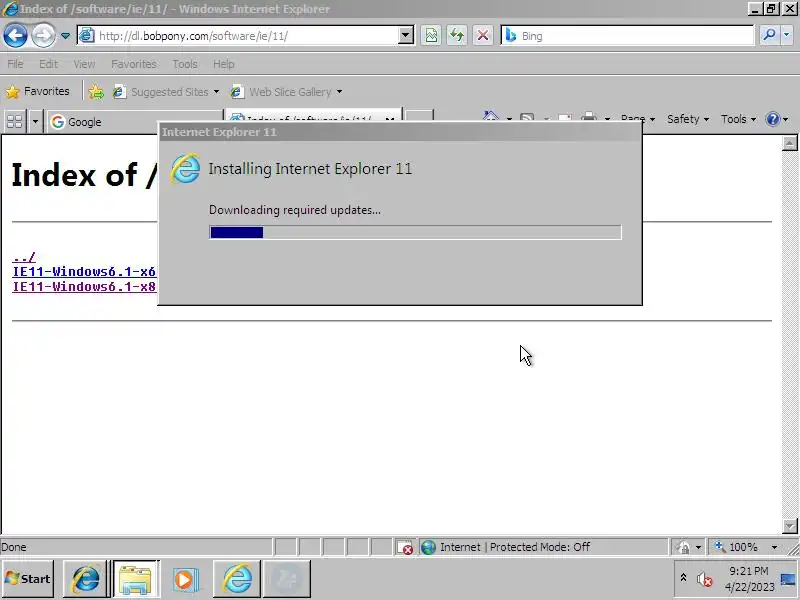Click the muted speaker volume tray icon
This screenshot has height=600, width=800.
pyautogui.click(x=705, y=579)
